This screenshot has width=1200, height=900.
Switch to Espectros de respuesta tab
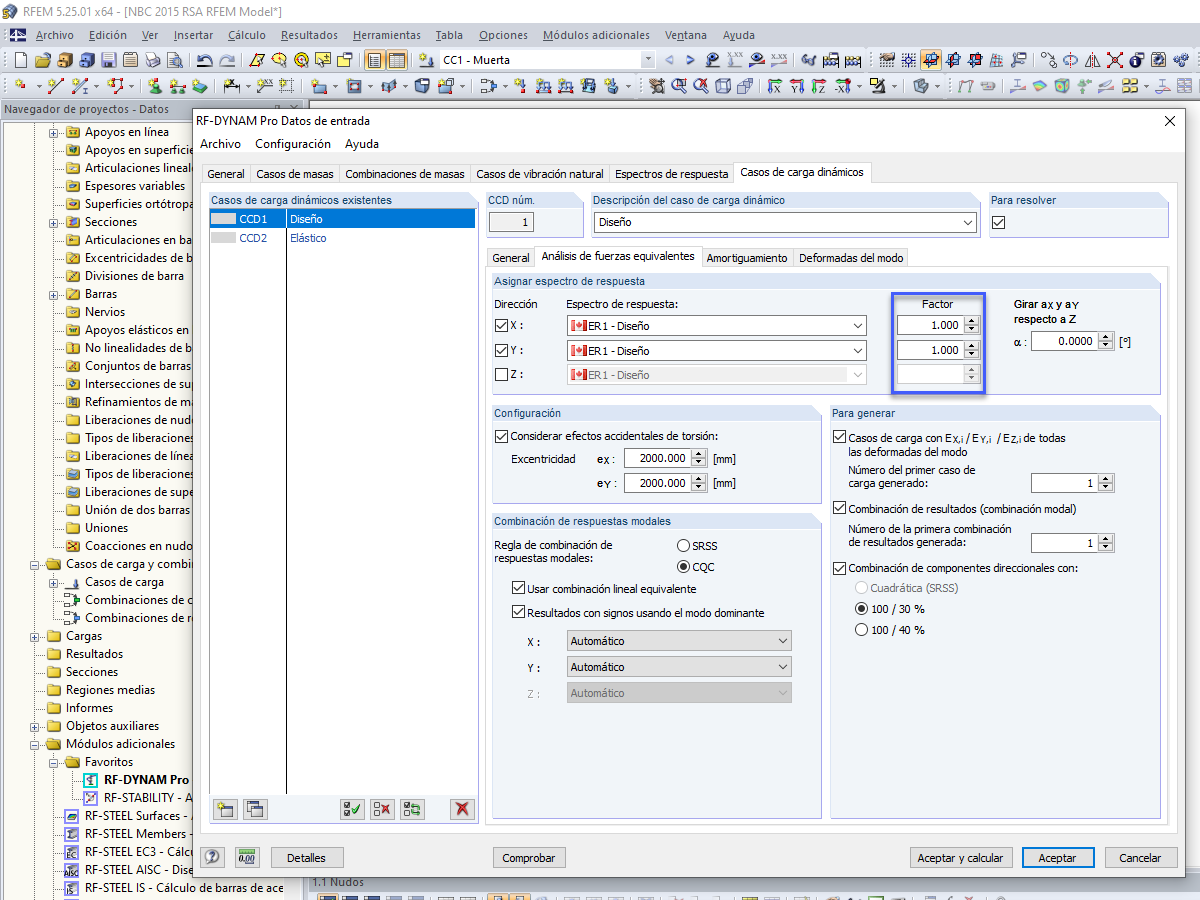tap(671, 174)
